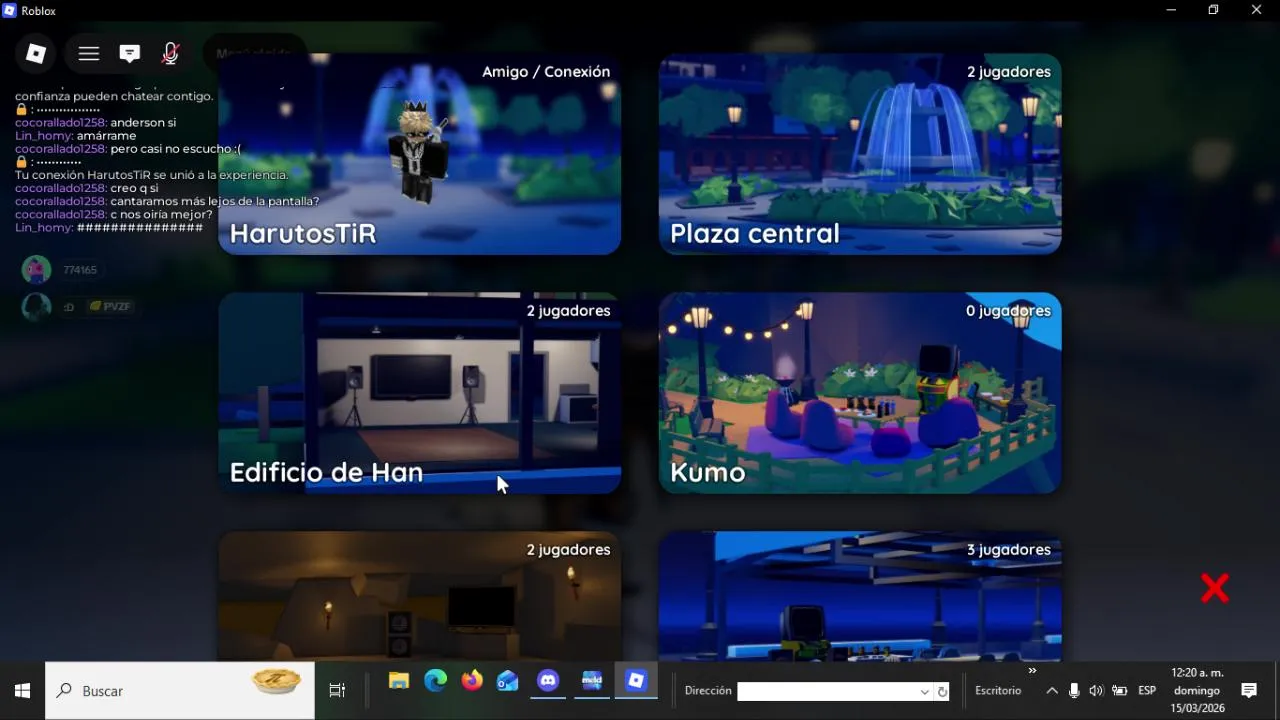Image resolution: width=1280 pixels, height=720 pixels.
Task: Open Outlook from taskbar
Action: (508, 682)
